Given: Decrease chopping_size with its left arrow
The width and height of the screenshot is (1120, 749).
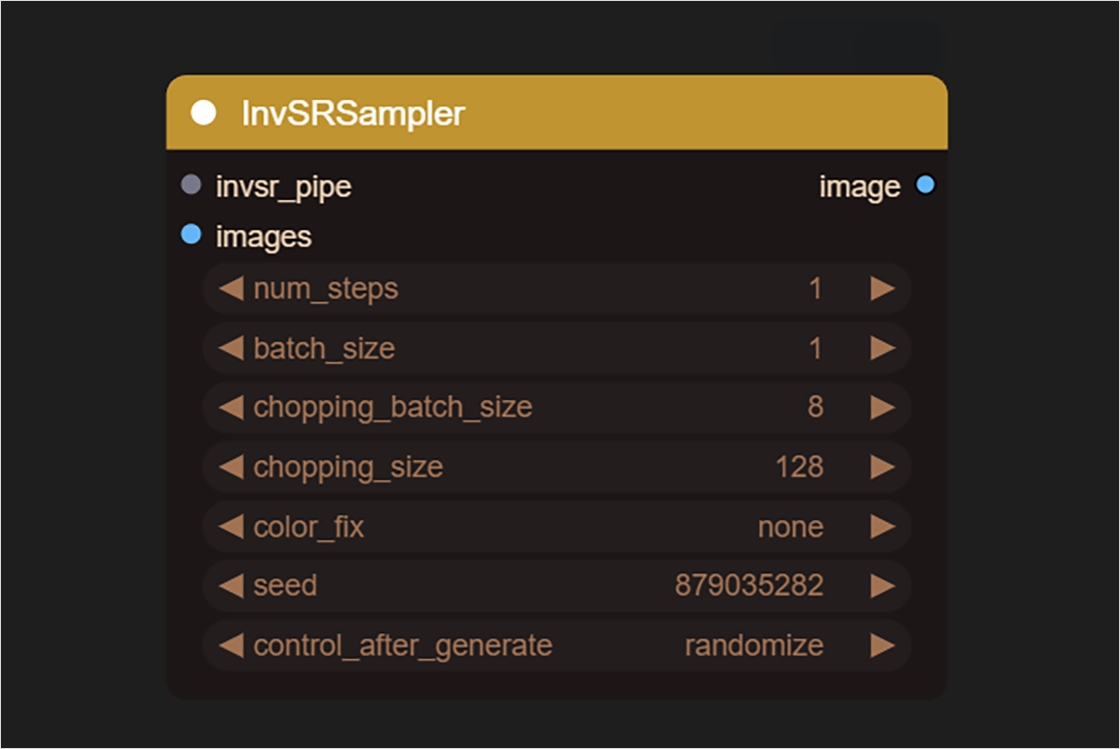Looking at the screenshot, I should point(231,467).
